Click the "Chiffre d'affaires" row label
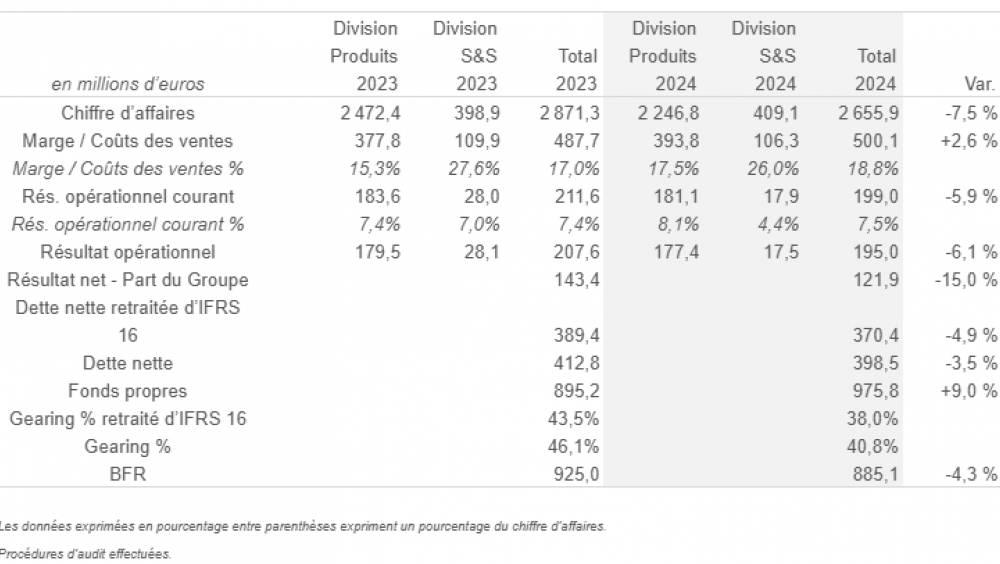Screen dimensions: 1000x564 (128, 113)
